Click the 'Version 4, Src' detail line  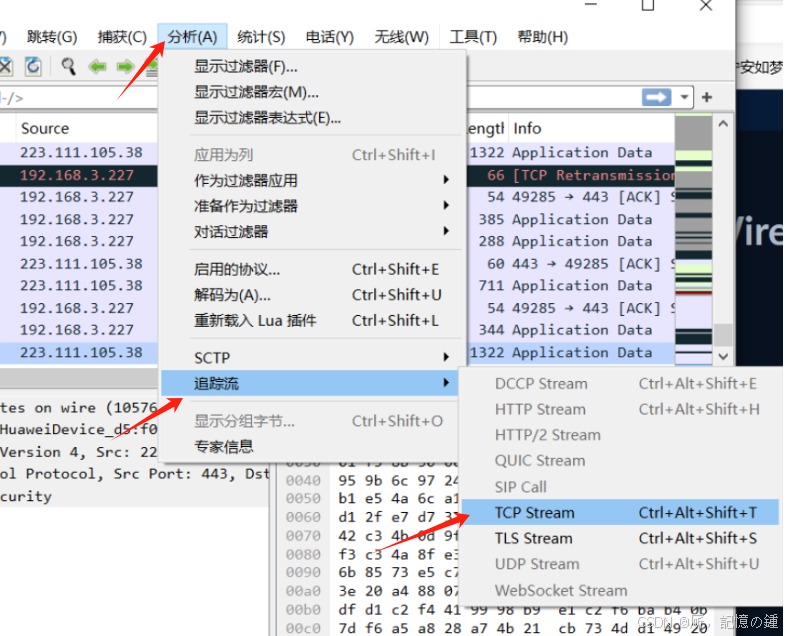[x=79, y=452]
